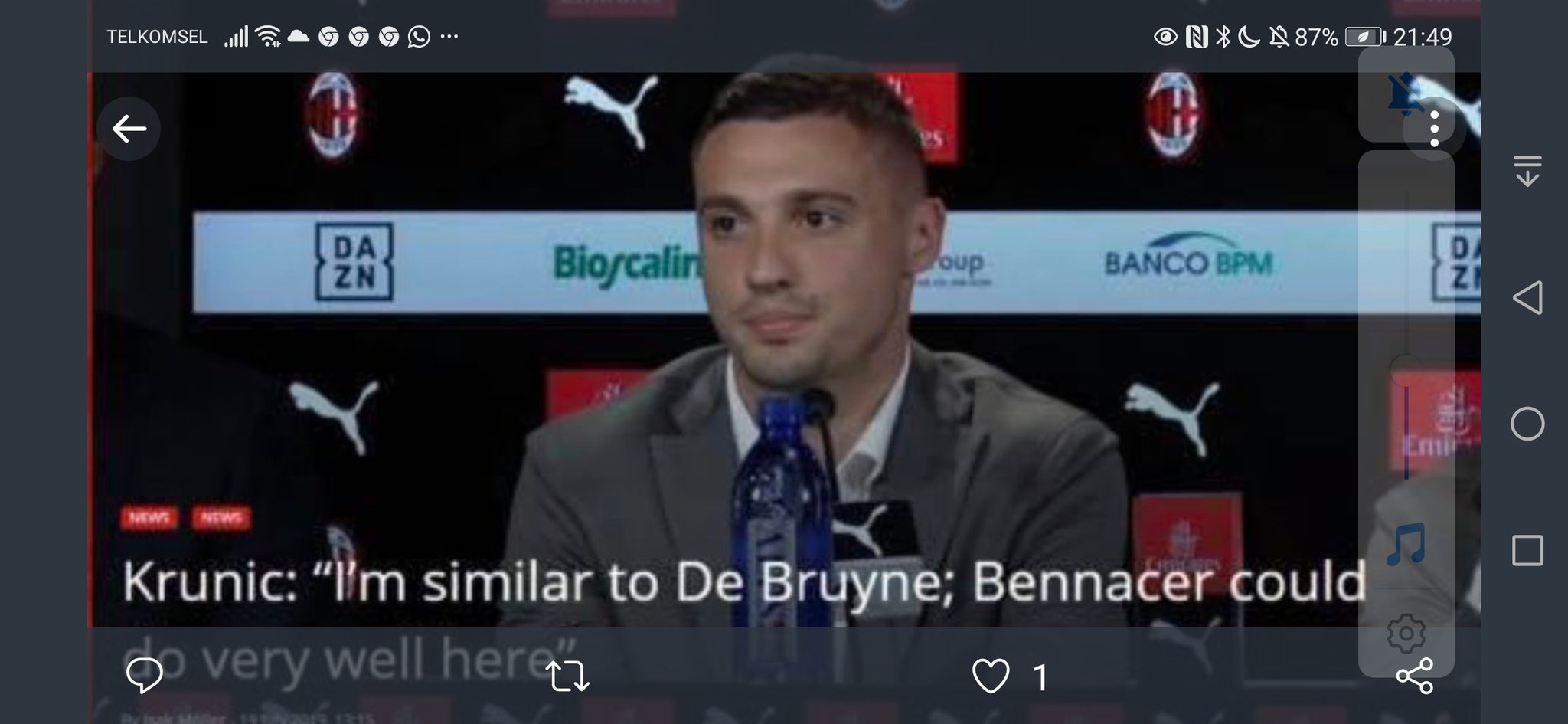
Task: Tap the first red NEWS tag
Action: tap(149, 518)
